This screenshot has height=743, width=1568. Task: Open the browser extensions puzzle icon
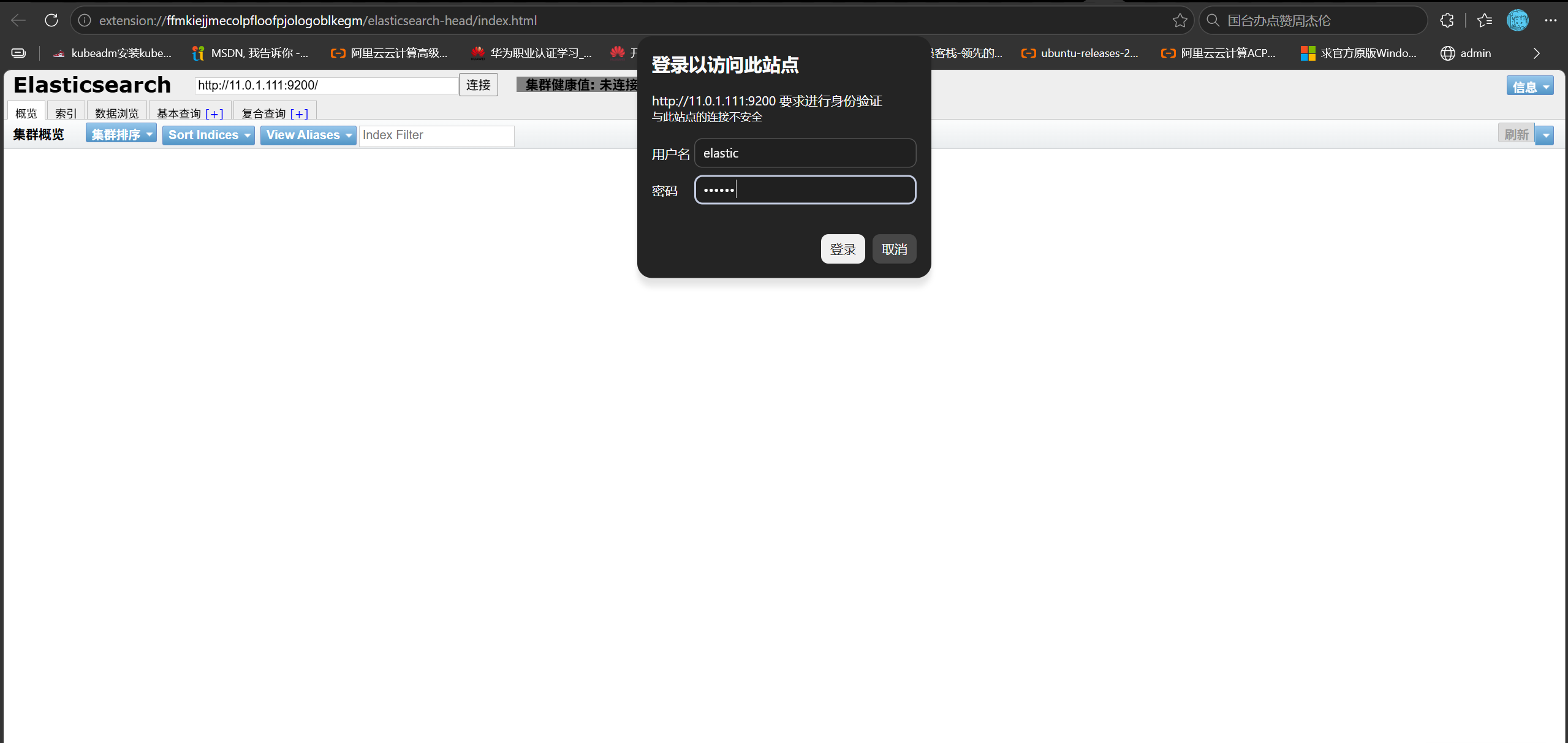click(x=1447, y=20)
